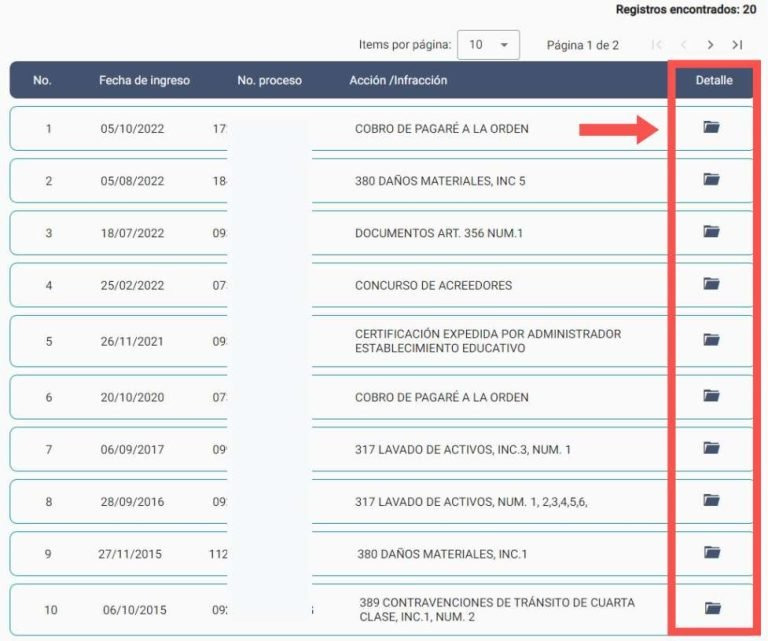
Task: Select date 05/10/2022 cell
Action: coord(132,129)
